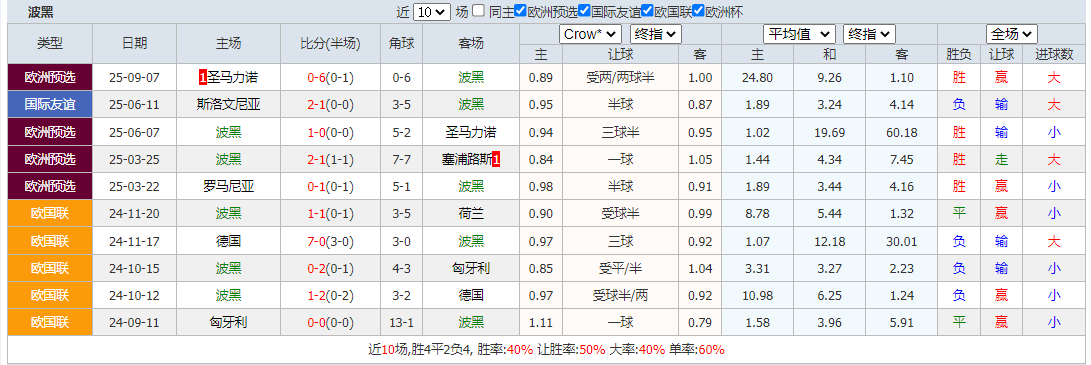1091x365 pixels.
Task: Click the 走 handicap result
Action: [1001, 160]
